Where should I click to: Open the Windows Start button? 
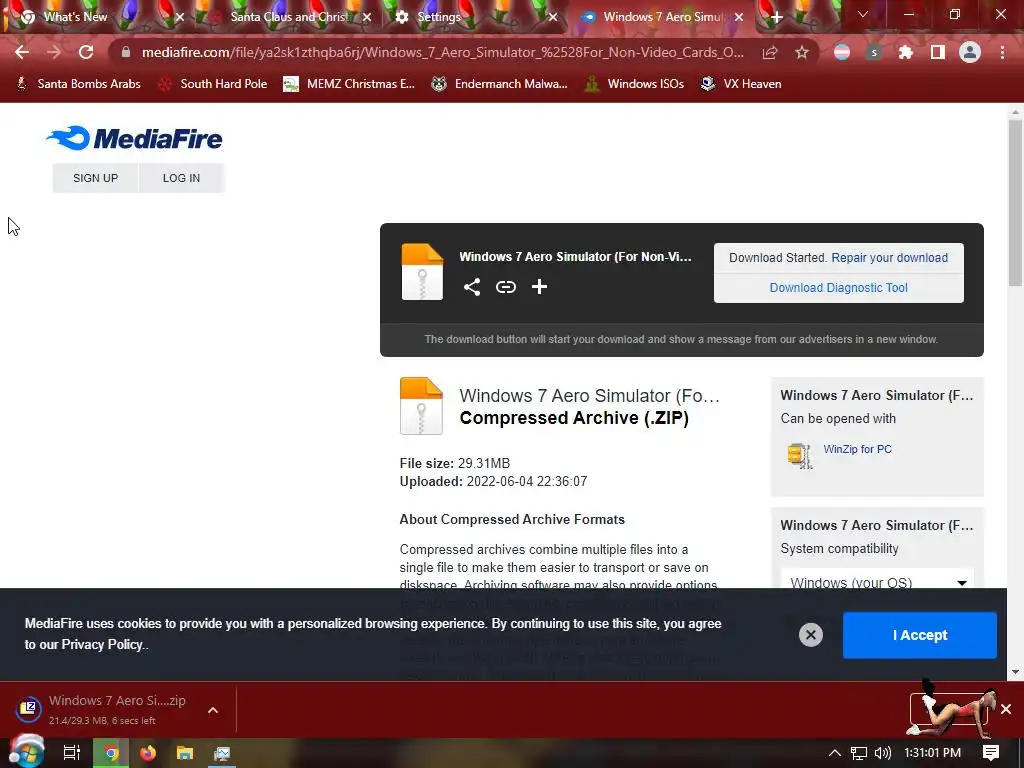26,752
